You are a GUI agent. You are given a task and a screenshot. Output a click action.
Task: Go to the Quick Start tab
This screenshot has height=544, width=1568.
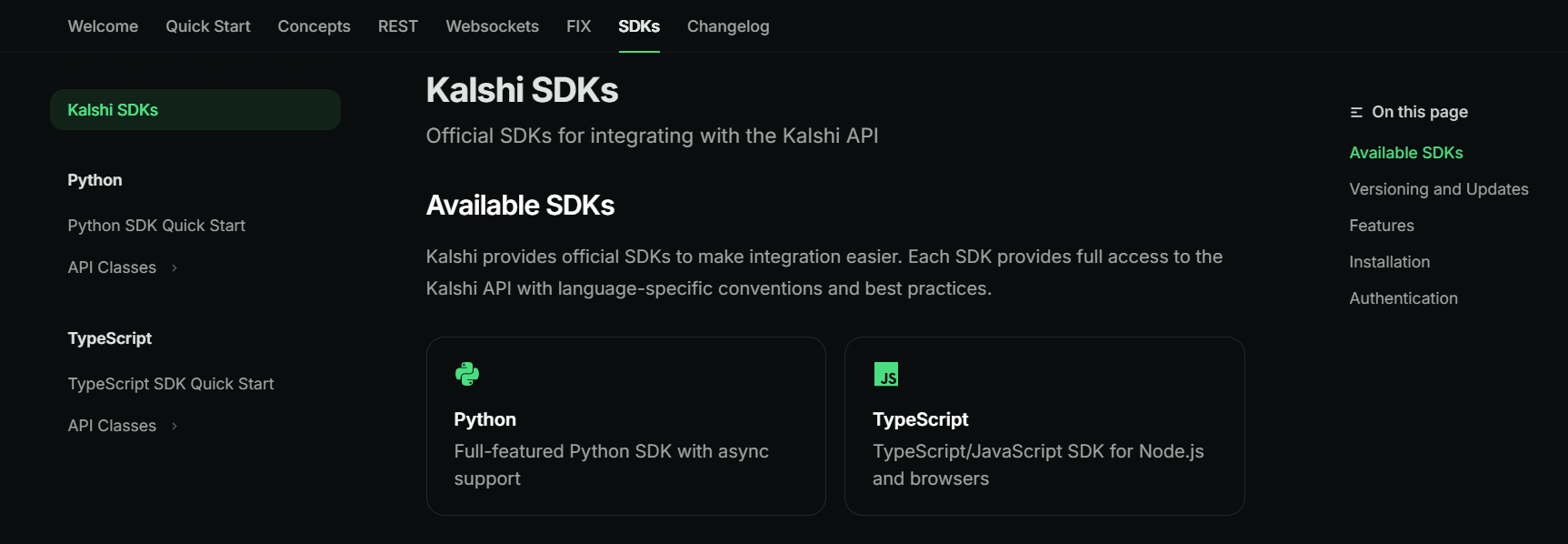(208, 26)
